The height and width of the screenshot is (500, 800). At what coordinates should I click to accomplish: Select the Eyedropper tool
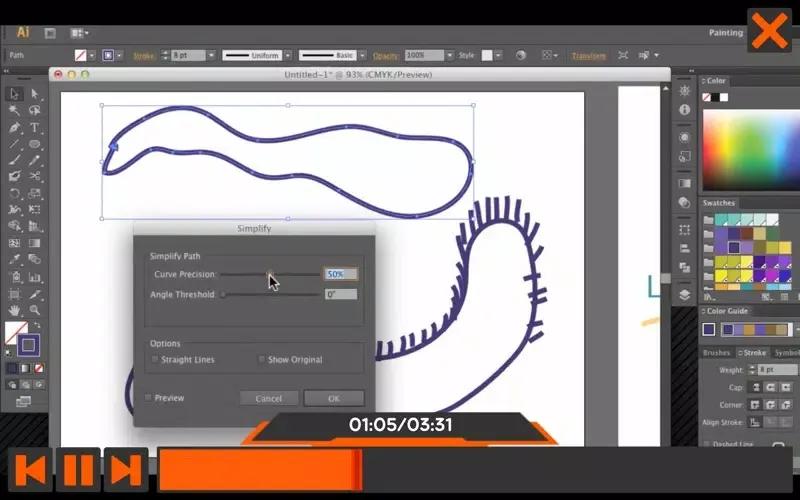[x=14, y=260]
